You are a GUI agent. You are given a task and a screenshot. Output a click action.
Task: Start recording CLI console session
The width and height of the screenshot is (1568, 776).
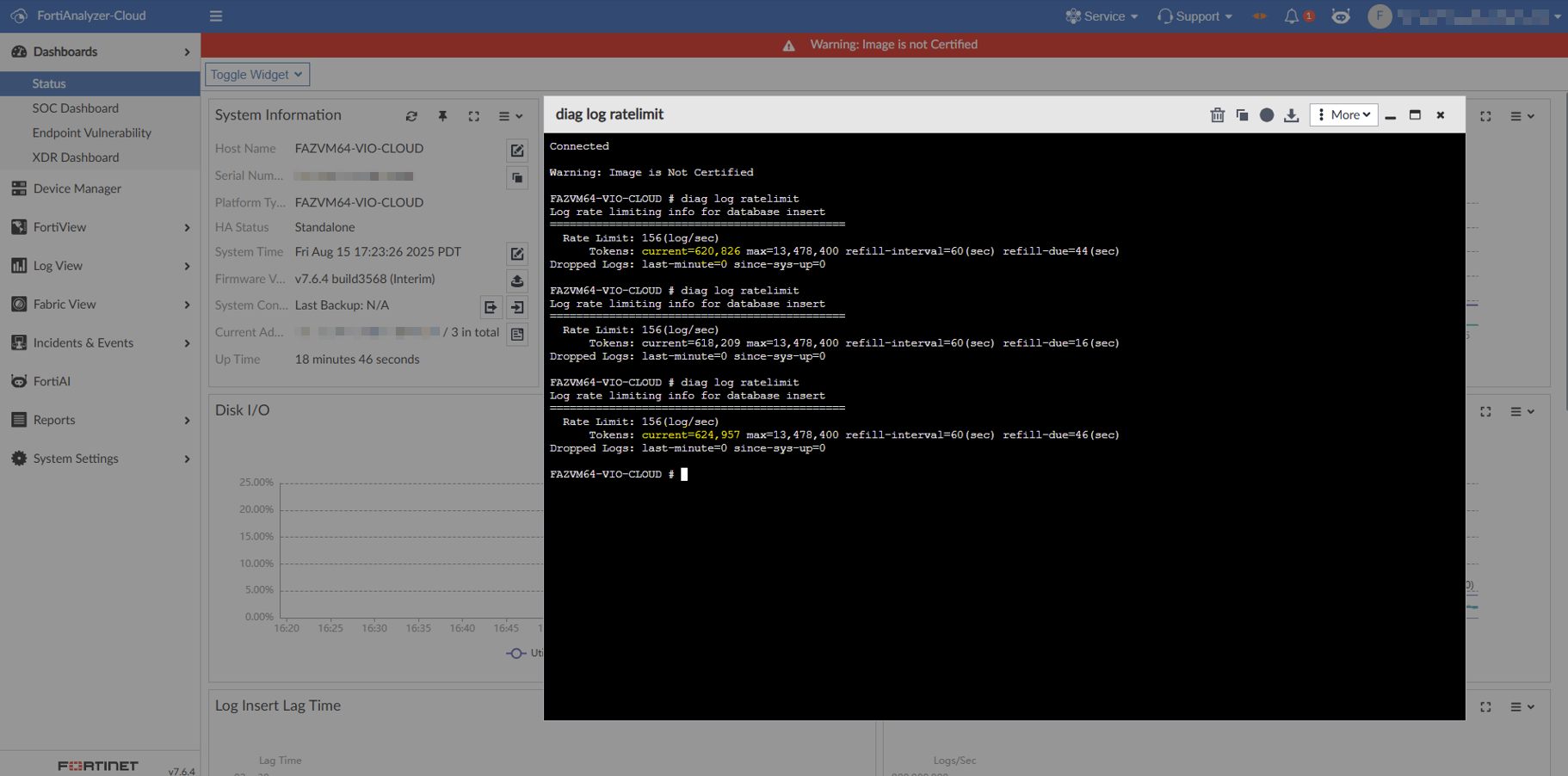1266,115
